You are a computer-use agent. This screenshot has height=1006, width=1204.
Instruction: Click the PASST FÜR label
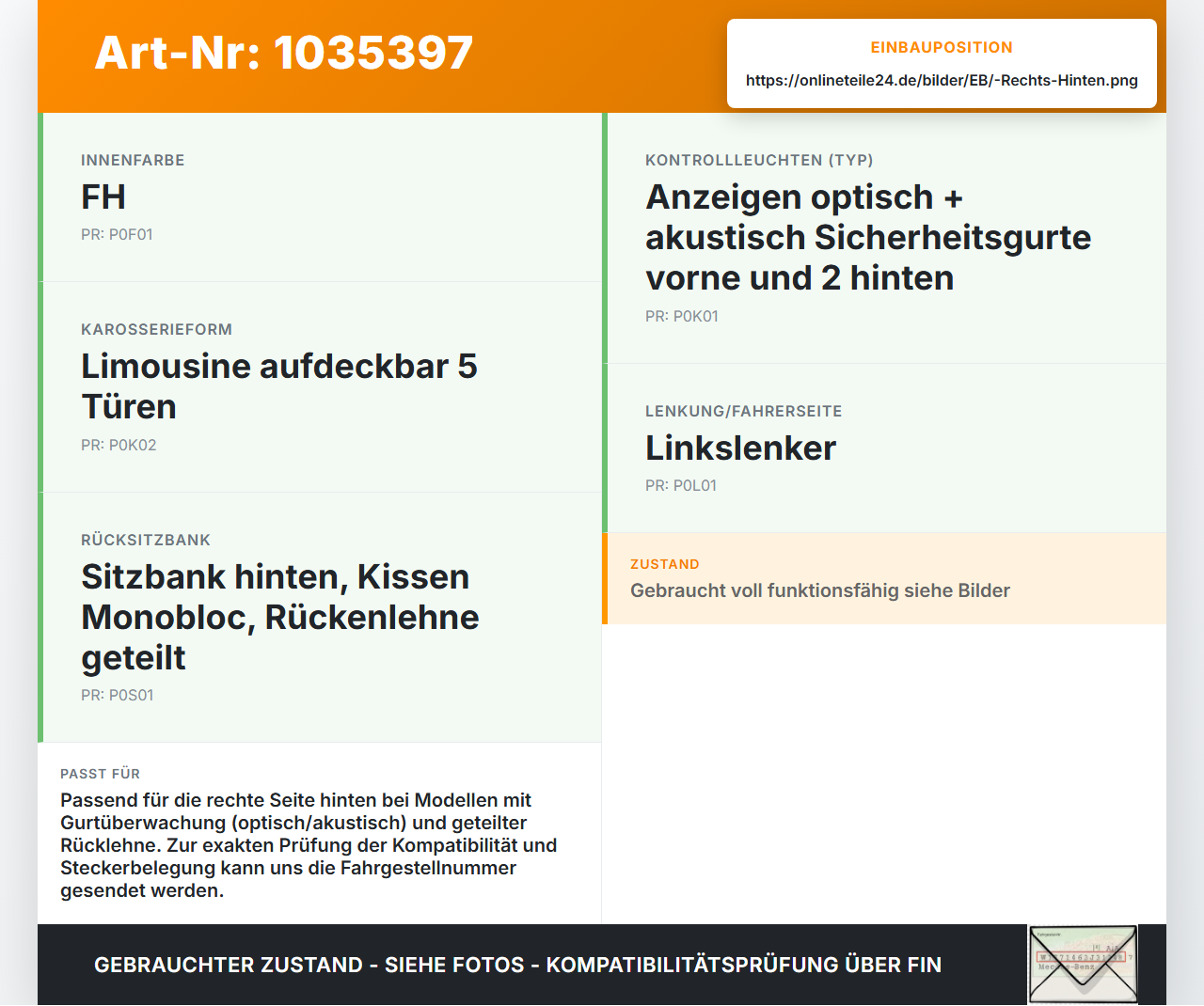point(101,774)
